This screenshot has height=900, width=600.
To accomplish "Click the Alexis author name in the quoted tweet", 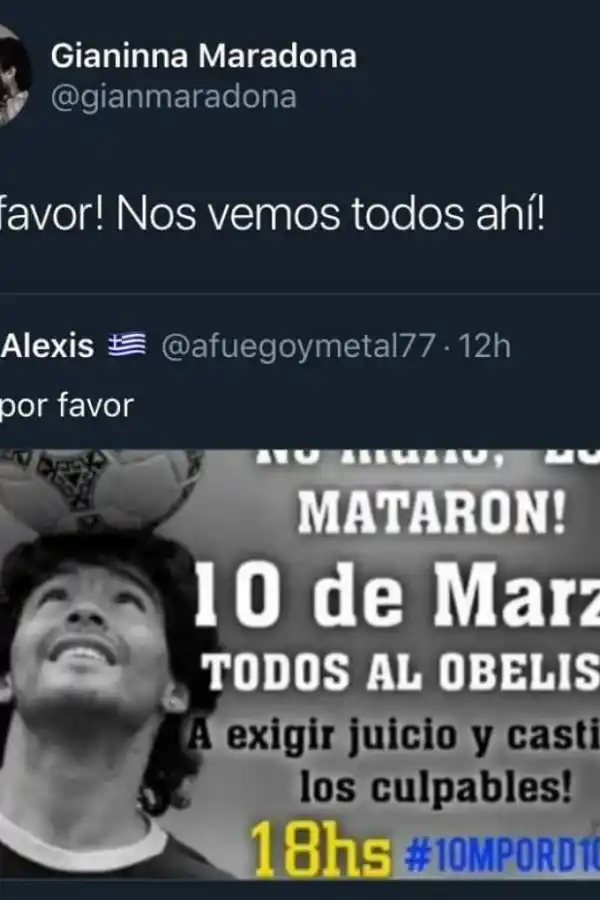I will pyautogui.click(x=47, y=346).
